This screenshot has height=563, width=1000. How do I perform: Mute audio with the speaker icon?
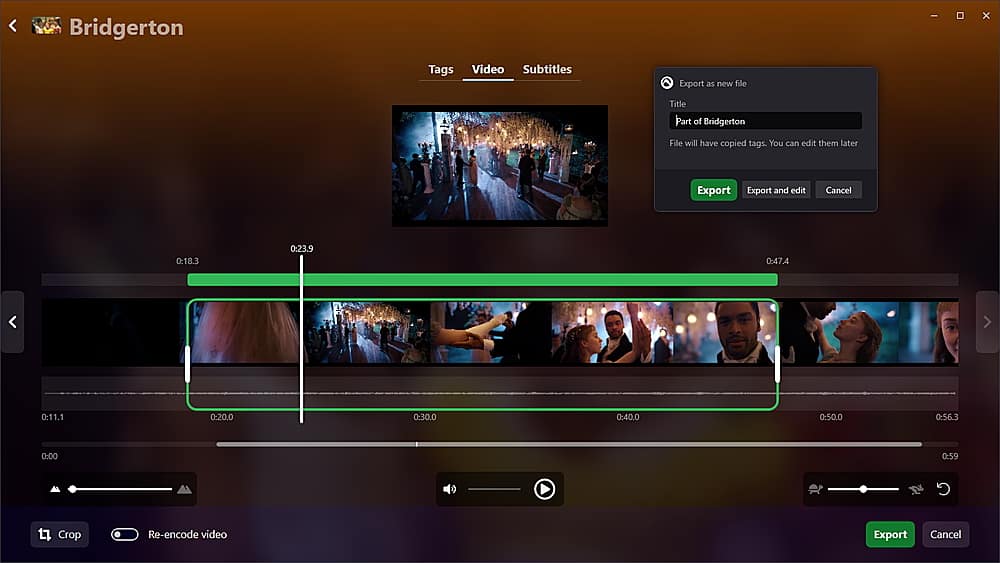click(x=450, y=489)
